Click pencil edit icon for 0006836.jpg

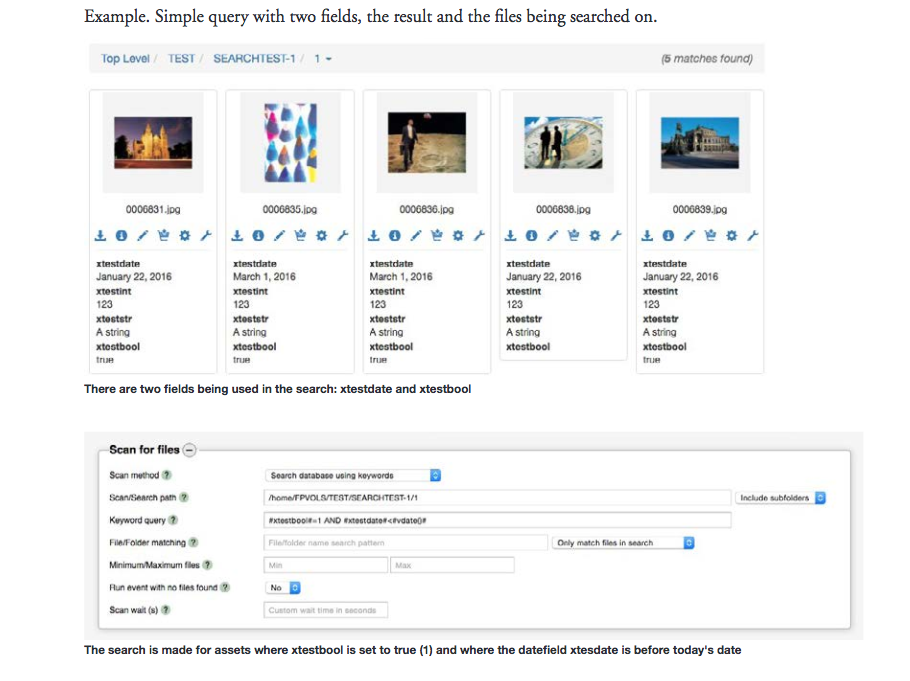[x=414, y=235]
